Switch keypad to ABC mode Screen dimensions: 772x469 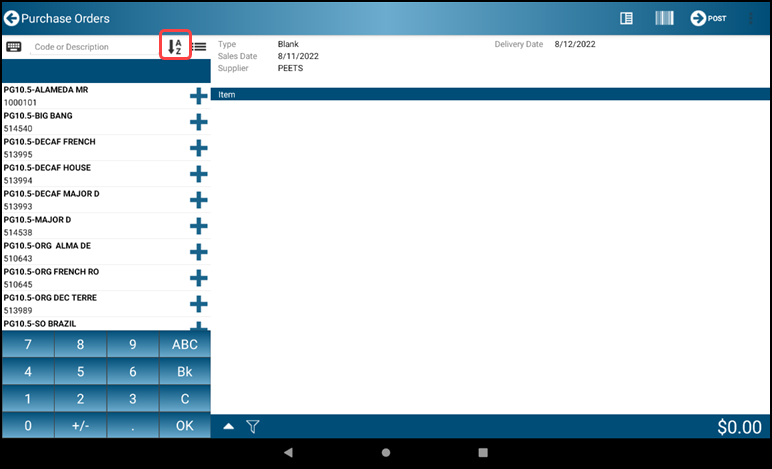click(185, 344)
